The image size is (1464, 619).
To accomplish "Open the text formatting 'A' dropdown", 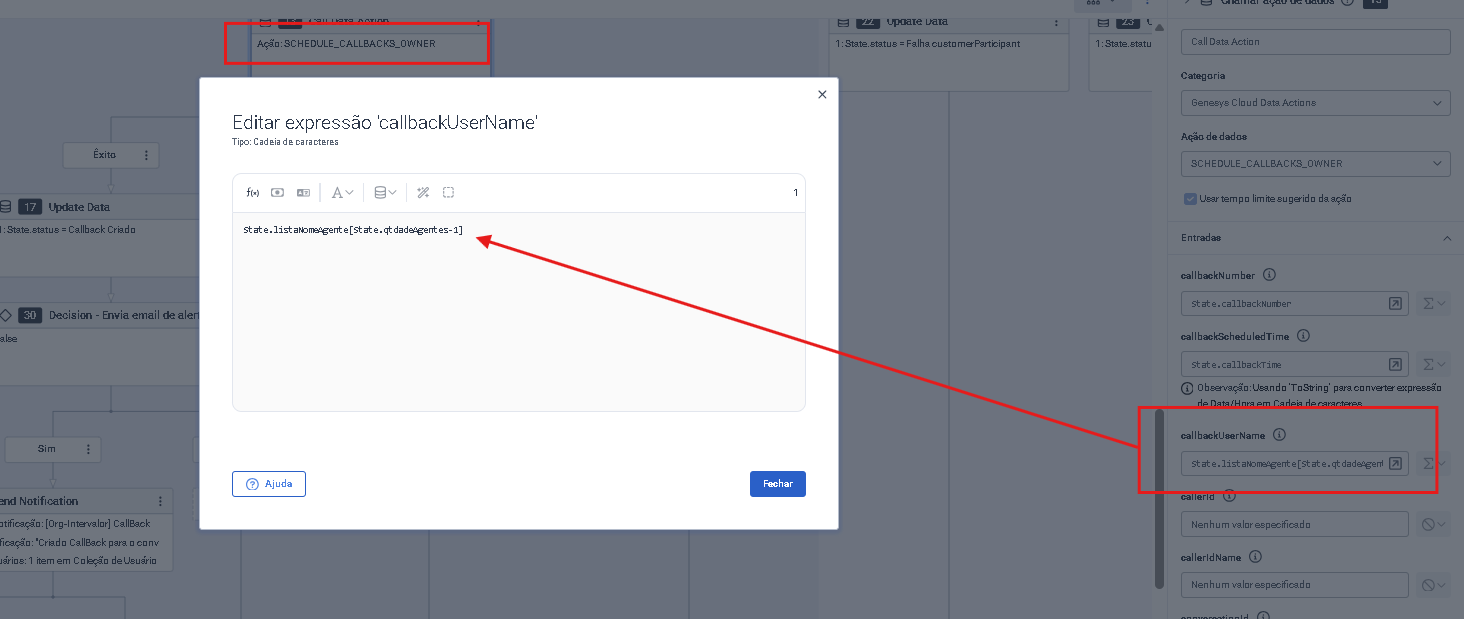I will (x=342, y=193).
